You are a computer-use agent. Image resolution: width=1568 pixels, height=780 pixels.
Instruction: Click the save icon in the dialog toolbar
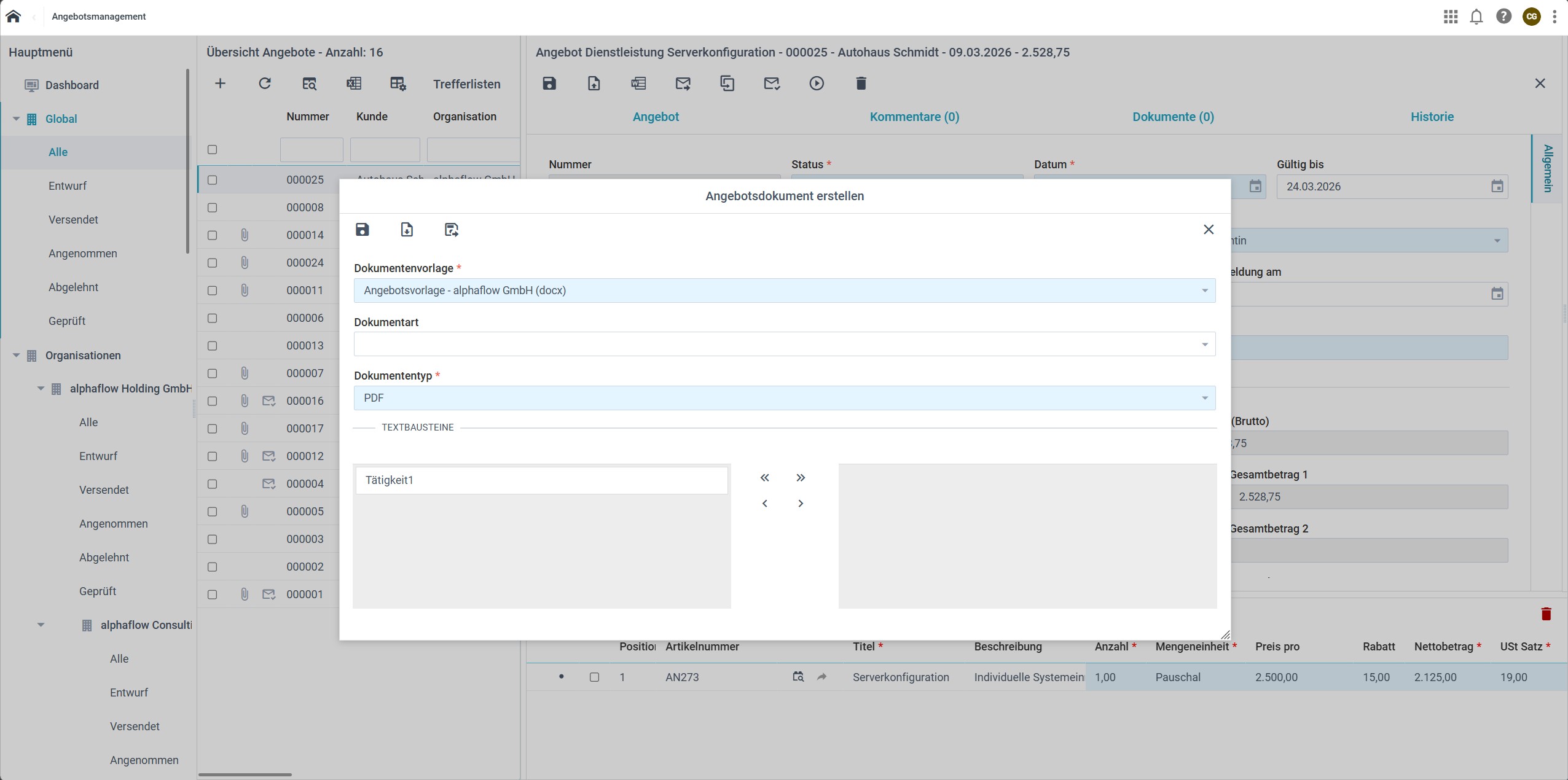click(362, 230)
